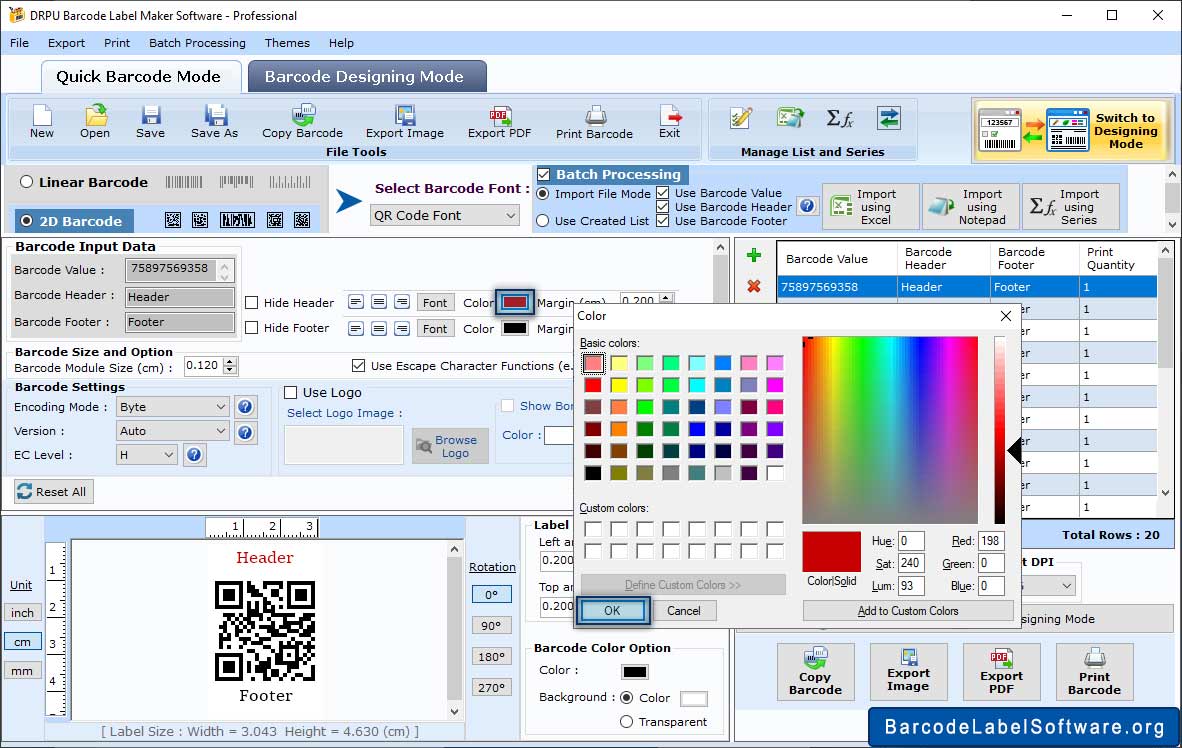
Task: Open batch processing help question icon
Action: point(807,206)
